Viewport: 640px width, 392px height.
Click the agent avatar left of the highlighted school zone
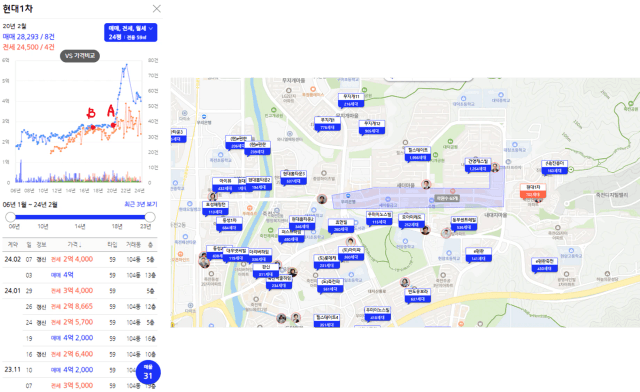[x=322, y=199]
